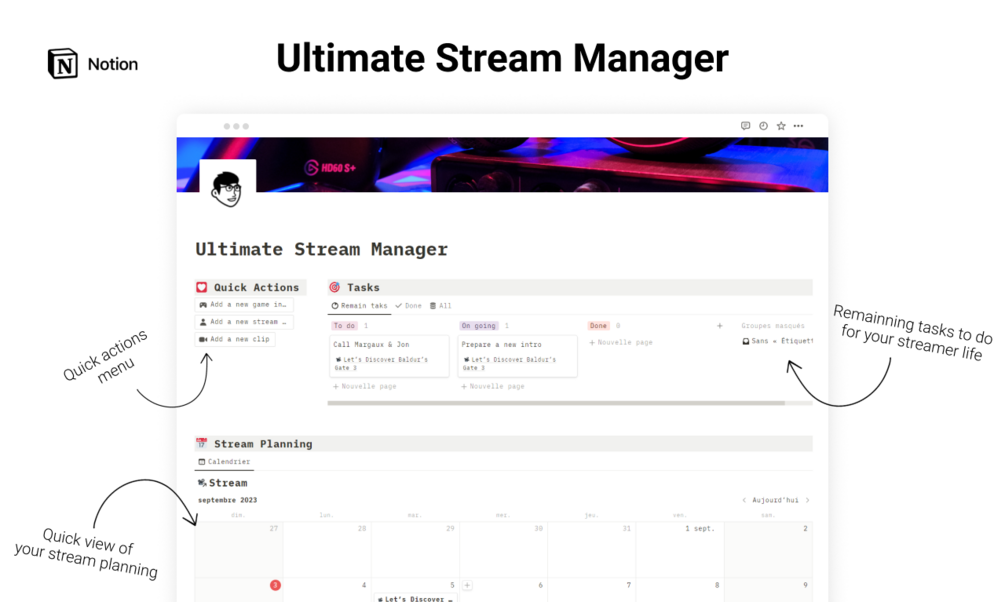Image resolution: width=1005 pixels, height=602 pixels.
Task: Switch to the Done tasks tab
Action: click(408, 306)
